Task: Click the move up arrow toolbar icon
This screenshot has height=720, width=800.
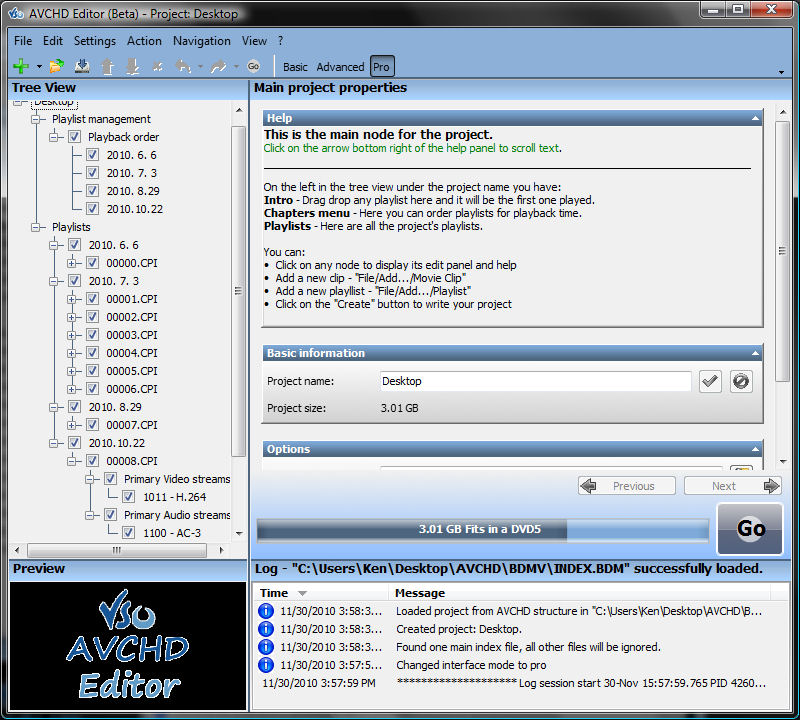Action: 107,66
